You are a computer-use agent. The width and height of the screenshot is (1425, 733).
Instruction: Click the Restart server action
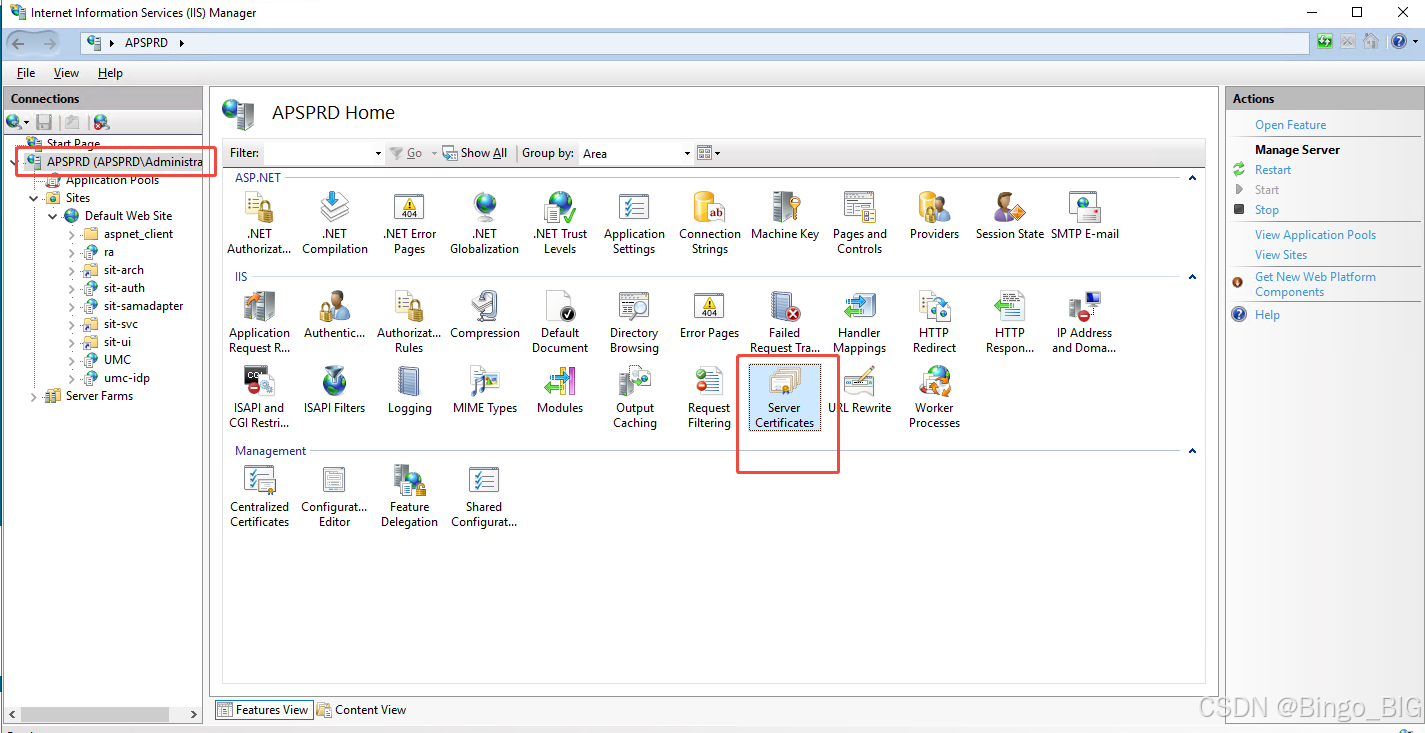(x=1273, y=170)
